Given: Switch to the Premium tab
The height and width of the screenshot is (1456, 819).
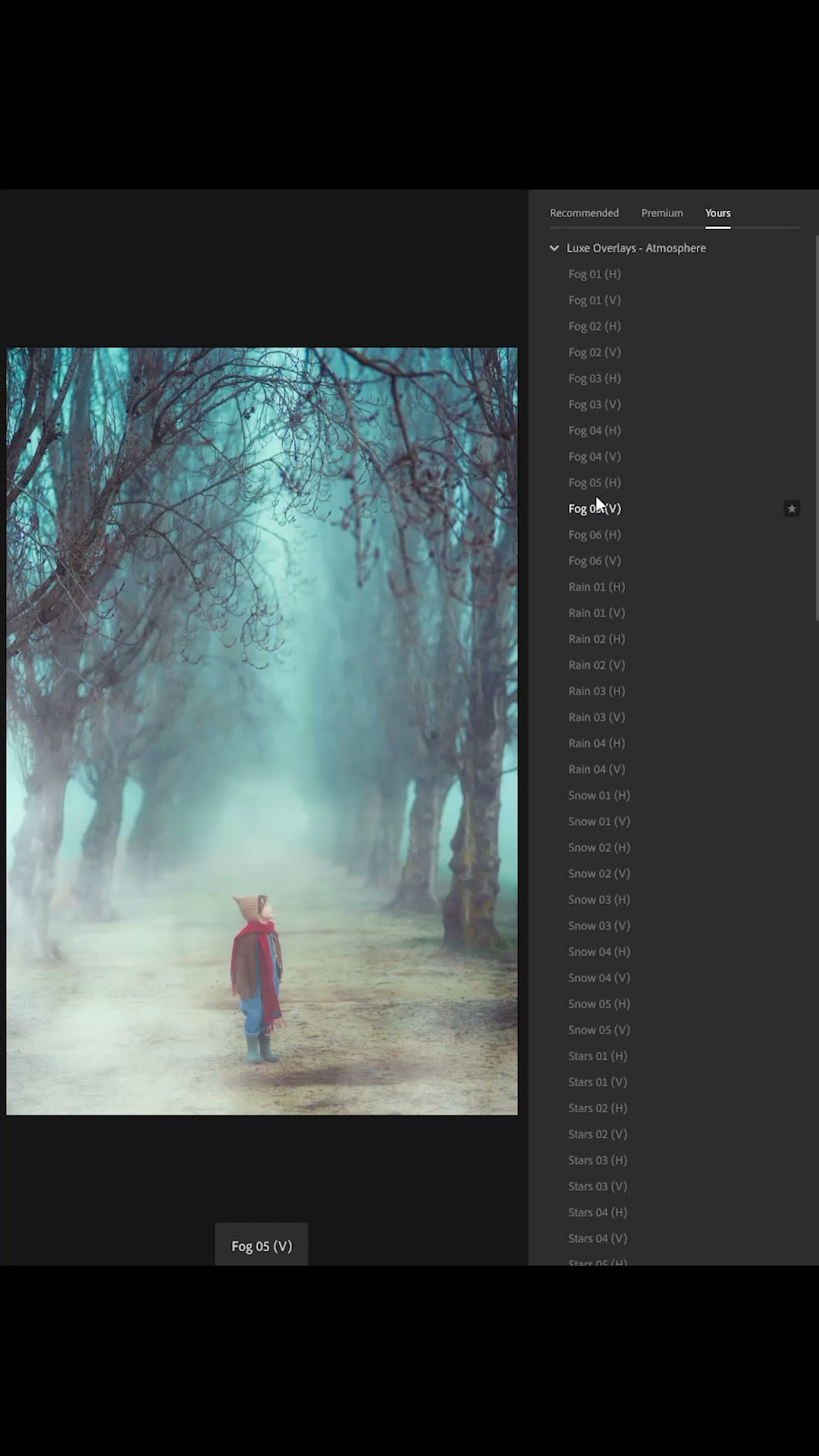Looking at the screenshot, I should point(662,213).
